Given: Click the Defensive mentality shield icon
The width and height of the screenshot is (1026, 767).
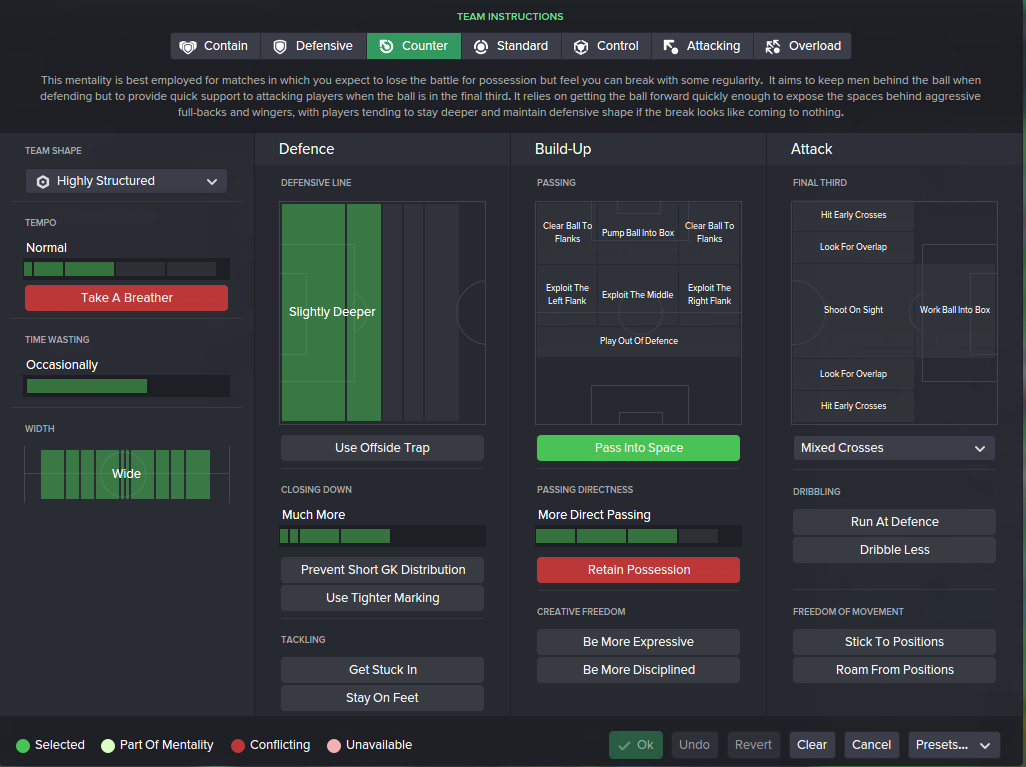Looking at the screenshot, I should [280, 46].
